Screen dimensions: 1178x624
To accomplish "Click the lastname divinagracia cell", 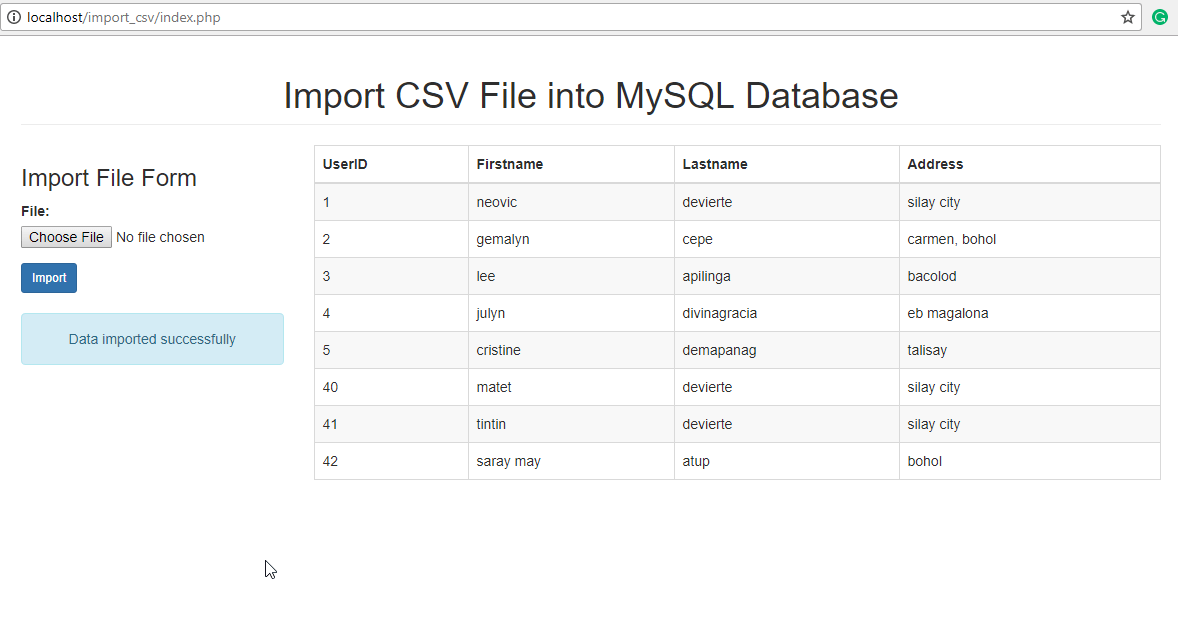I will tap(720, 313).
